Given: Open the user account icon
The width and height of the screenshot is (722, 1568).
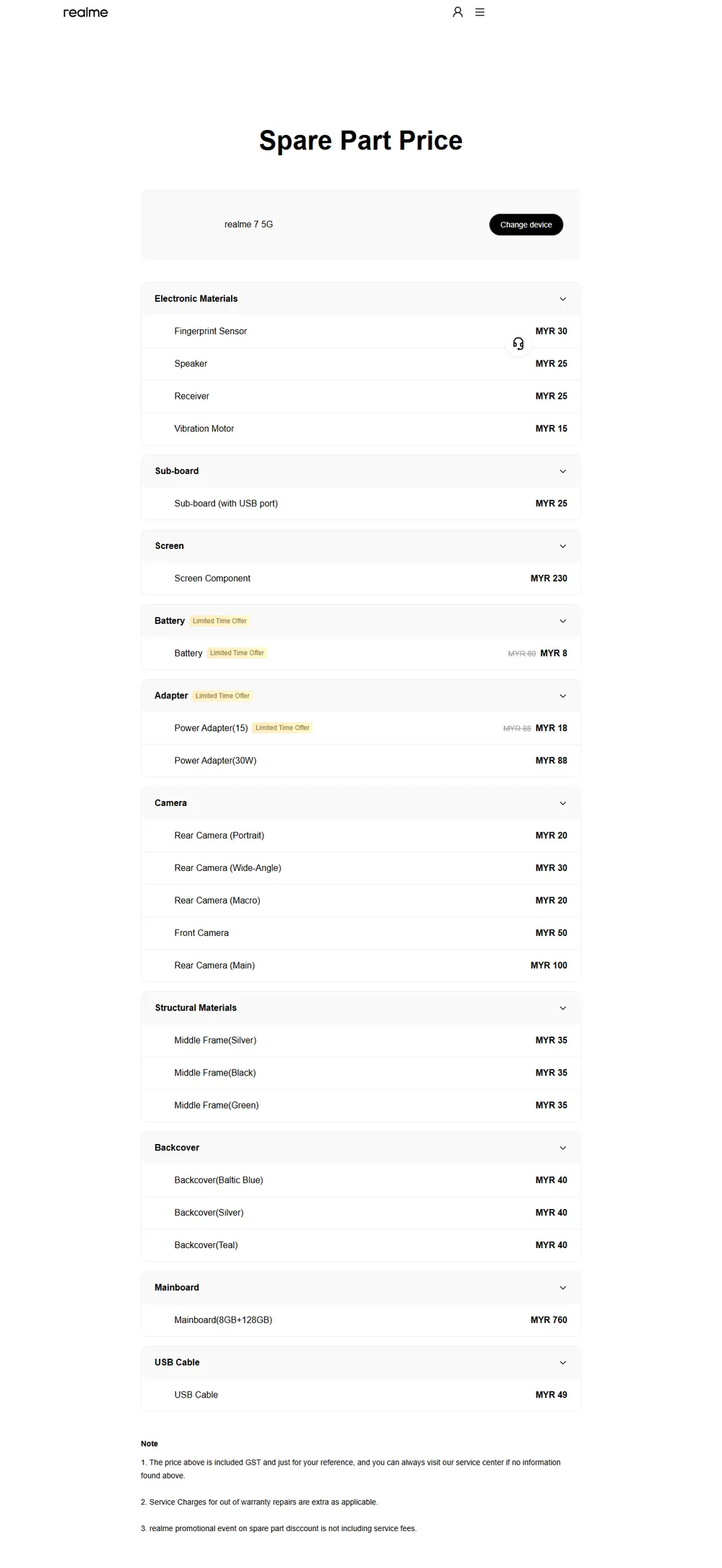Looking at the screenshot, I should pos(458,12).
